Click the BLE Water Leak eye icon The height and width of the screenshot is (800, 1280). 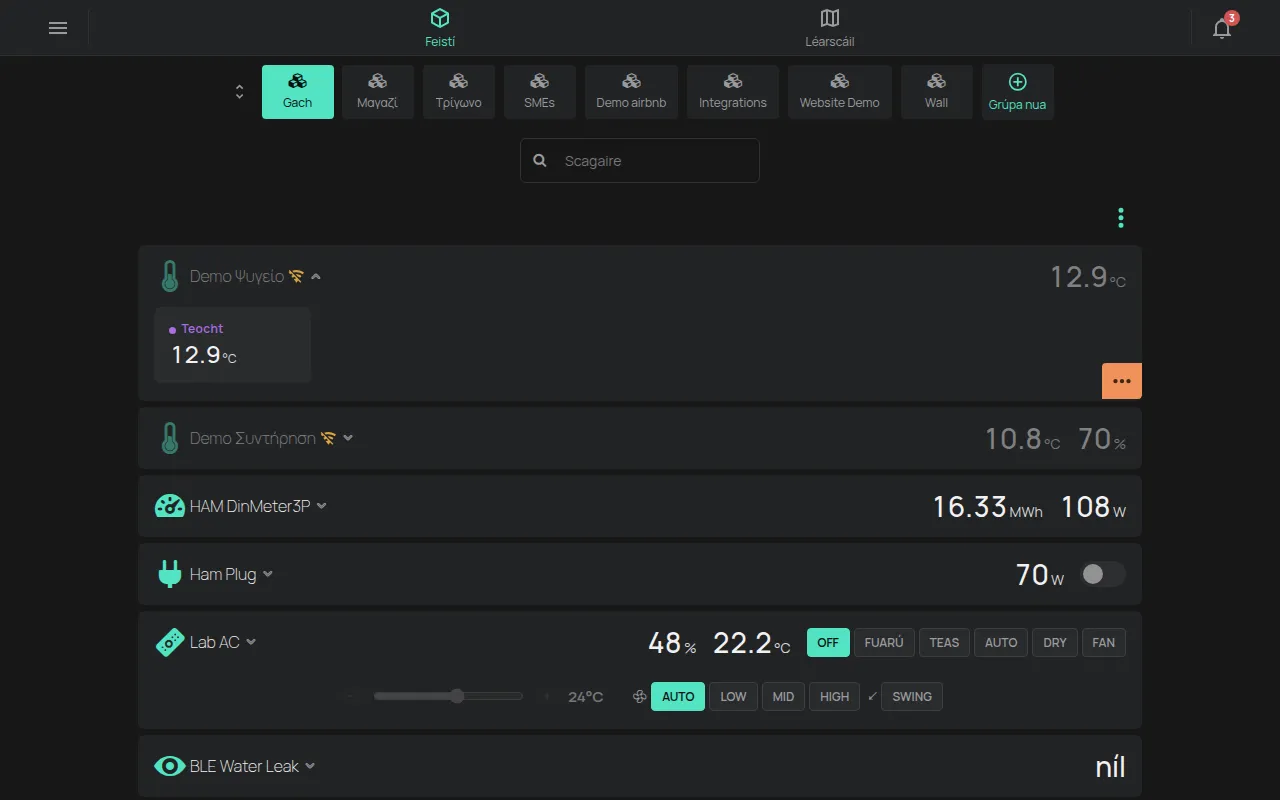[170, 766]
